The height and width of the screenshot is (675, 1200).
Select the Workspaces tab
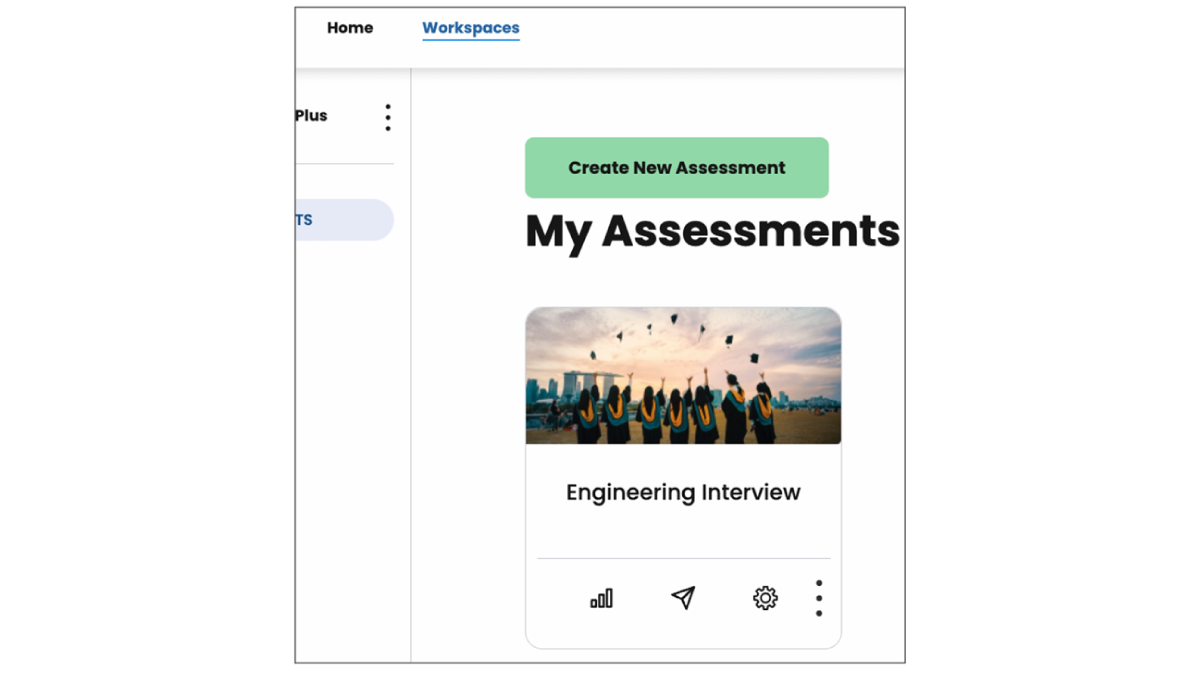(x=471, y=28)
